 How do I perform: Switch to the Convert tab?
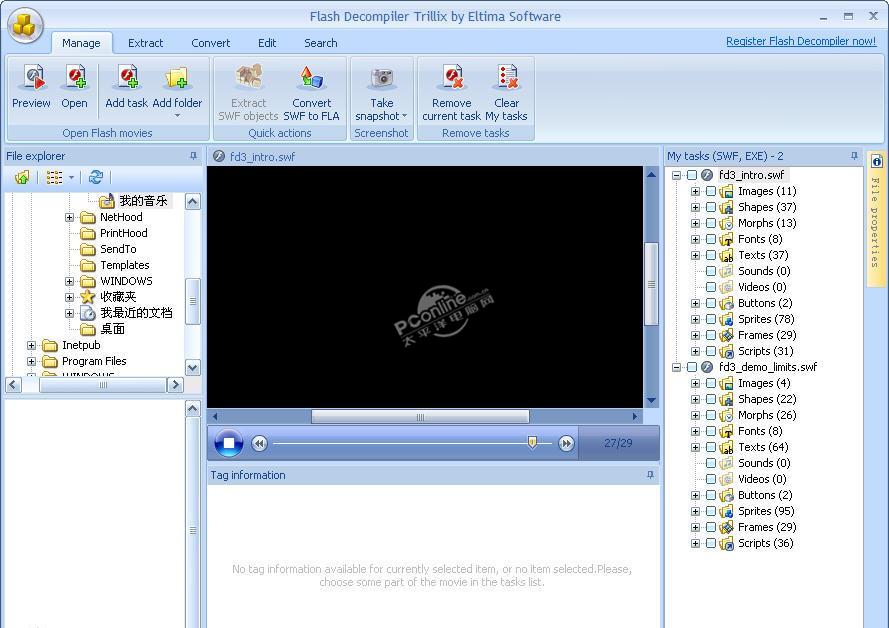point(211,43)
